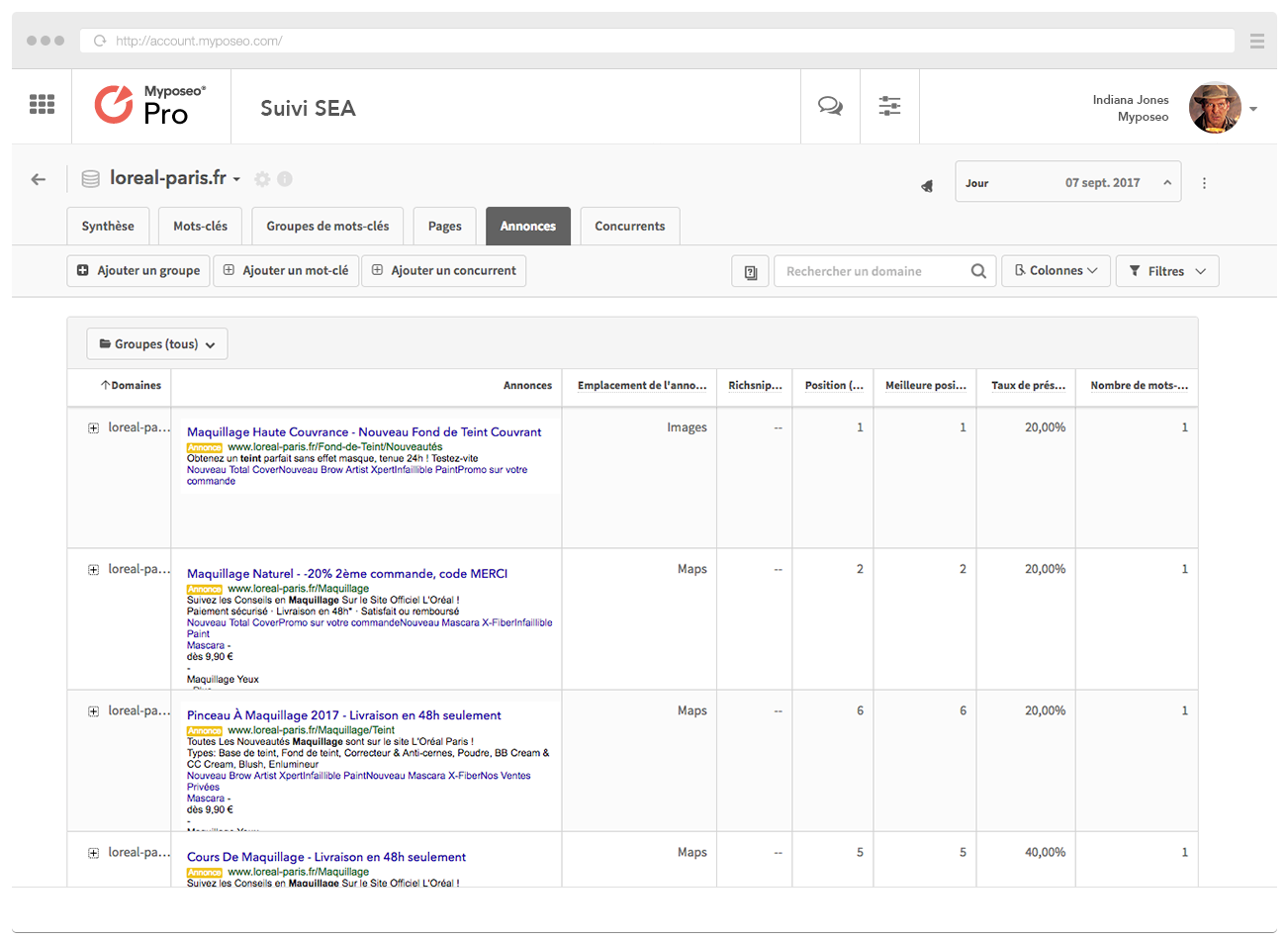Open project settings gear icon
Image resolution: width=1288 pixels, height=942 pixels.
click(262, 179)
